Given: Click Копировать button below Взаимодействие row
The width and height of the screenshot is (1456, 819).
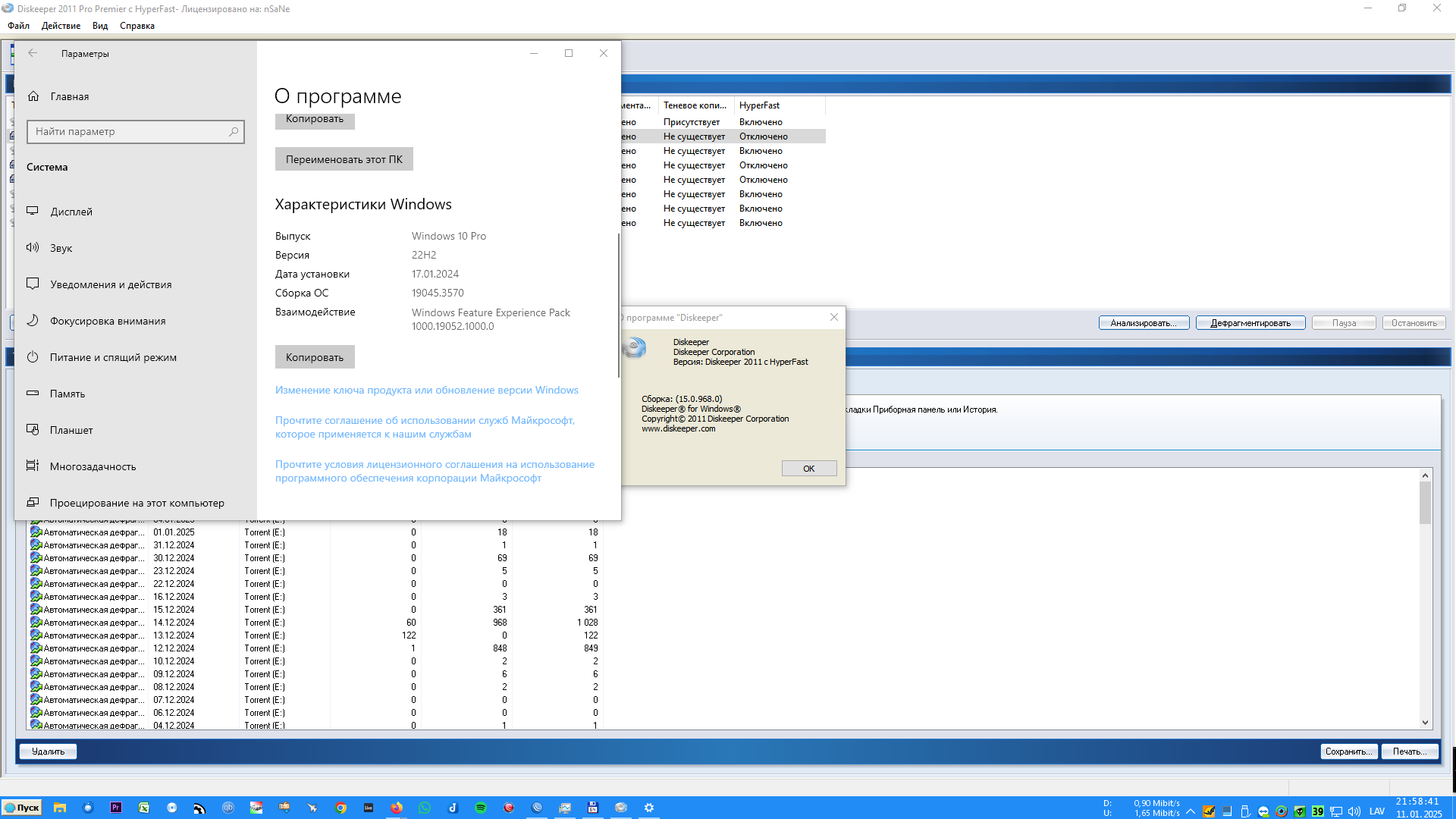Looking at the screenshot, I should (315, 357).
